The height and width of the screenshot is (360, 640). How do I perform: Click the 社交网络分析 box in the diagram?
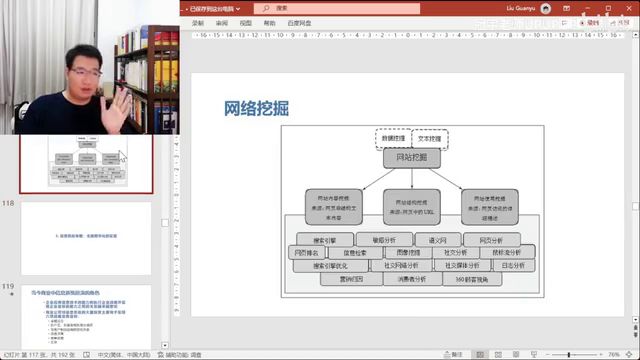[401, 266]
